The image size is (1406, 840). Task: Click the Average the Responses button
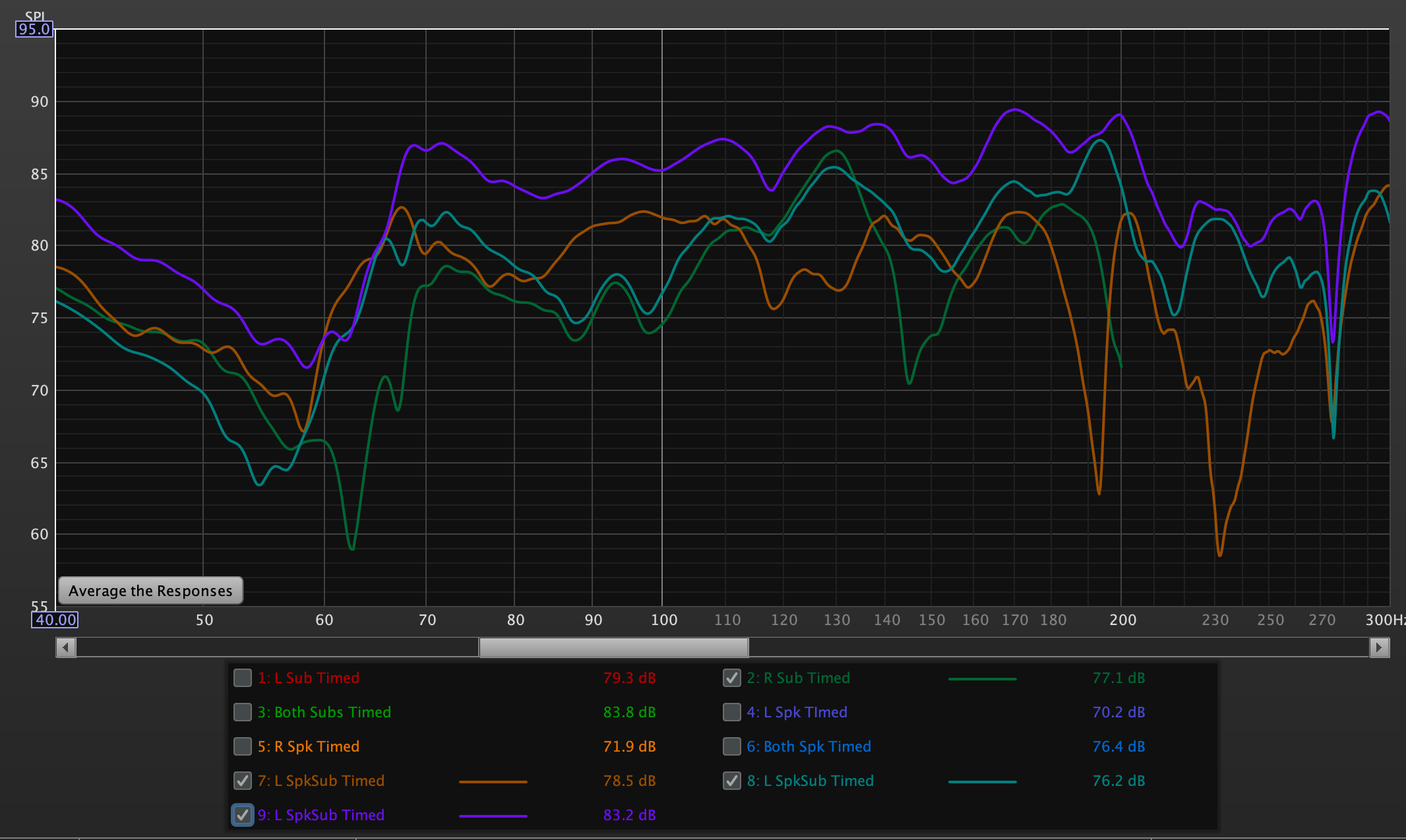(x=150, y=590)
